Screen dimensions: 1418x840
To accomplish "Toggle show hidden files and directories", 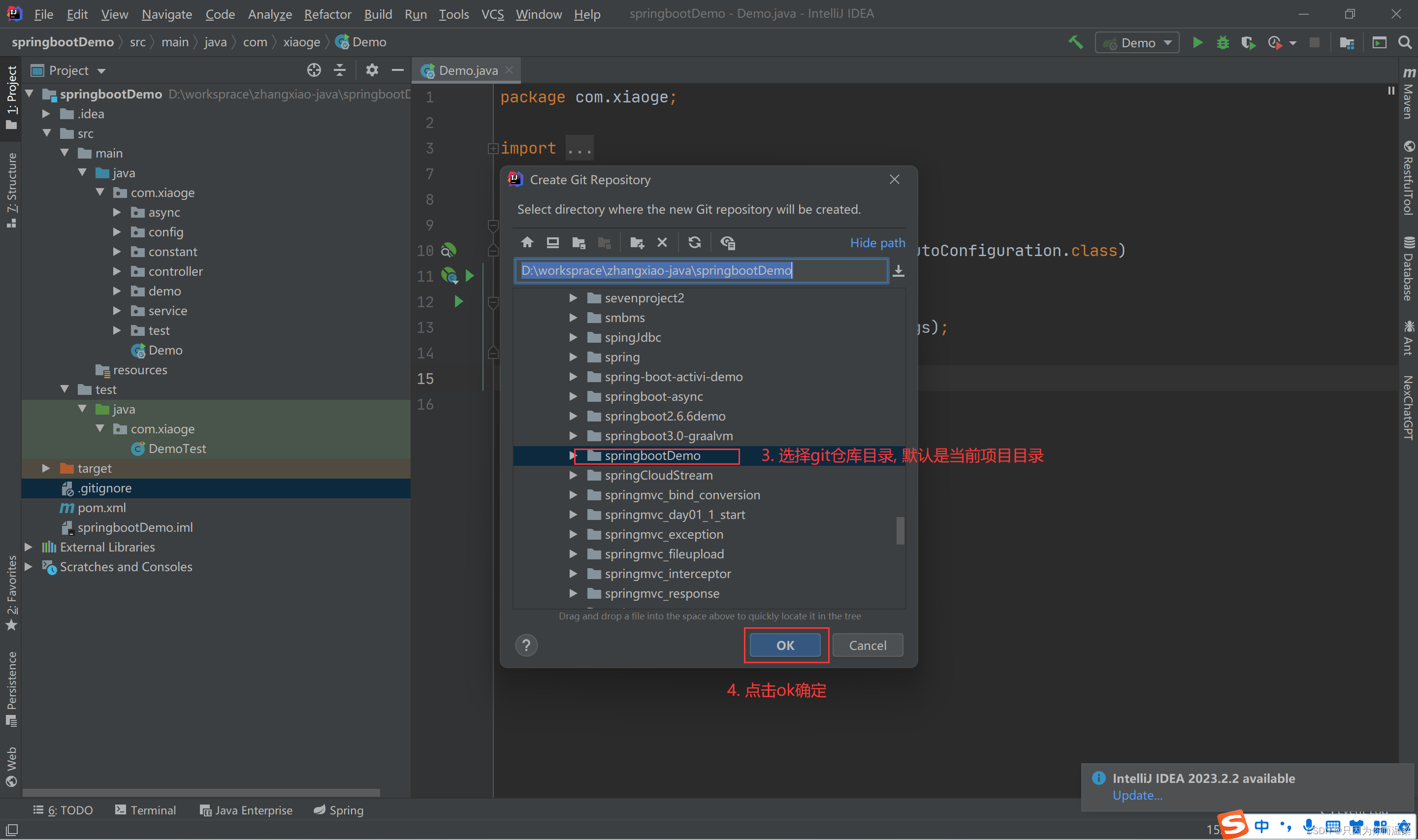I will click(x=727, y=243).
